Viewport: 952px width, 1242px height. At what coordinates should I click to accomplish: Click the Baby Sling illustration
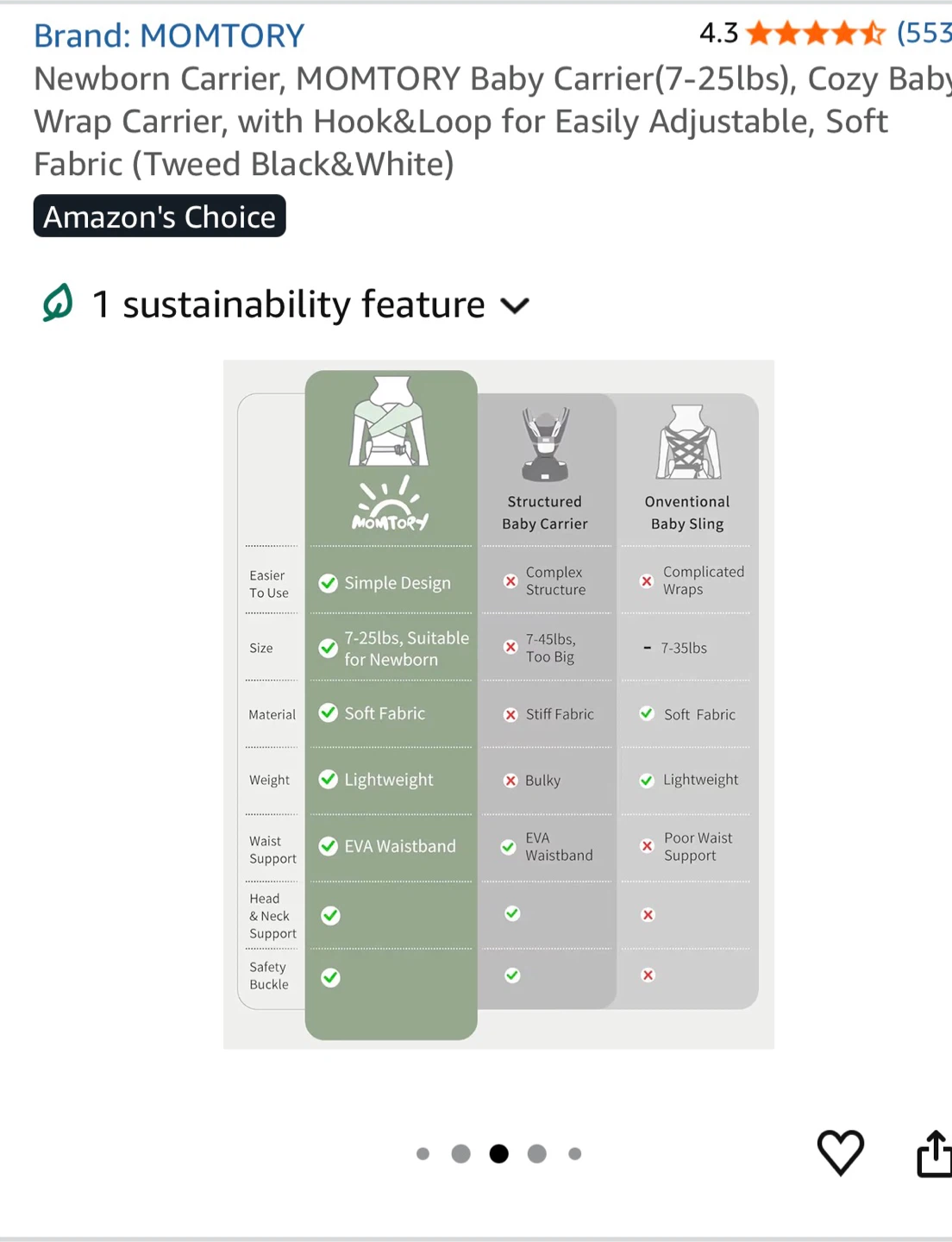[687, 442]
